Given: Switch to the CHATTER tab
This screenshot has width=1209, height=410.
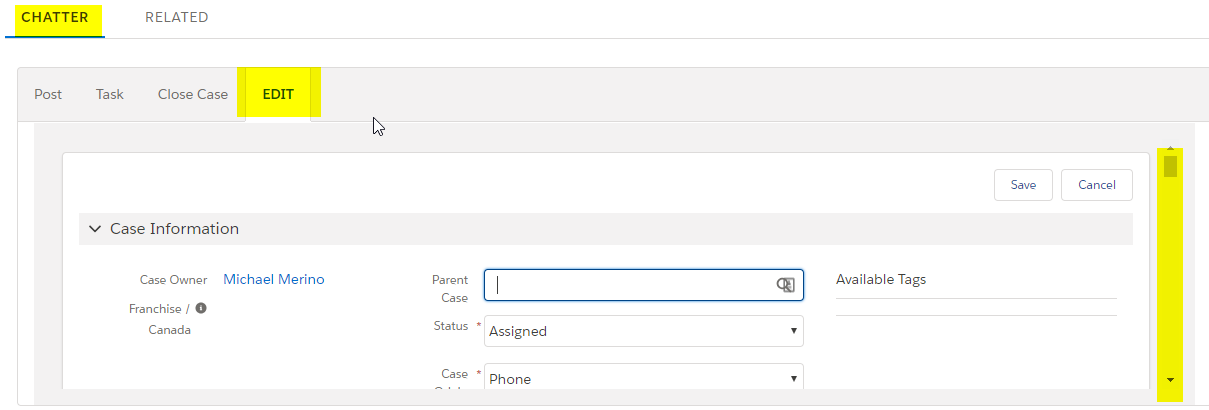Looking at the screenshot, I should [x=54, y=17].
